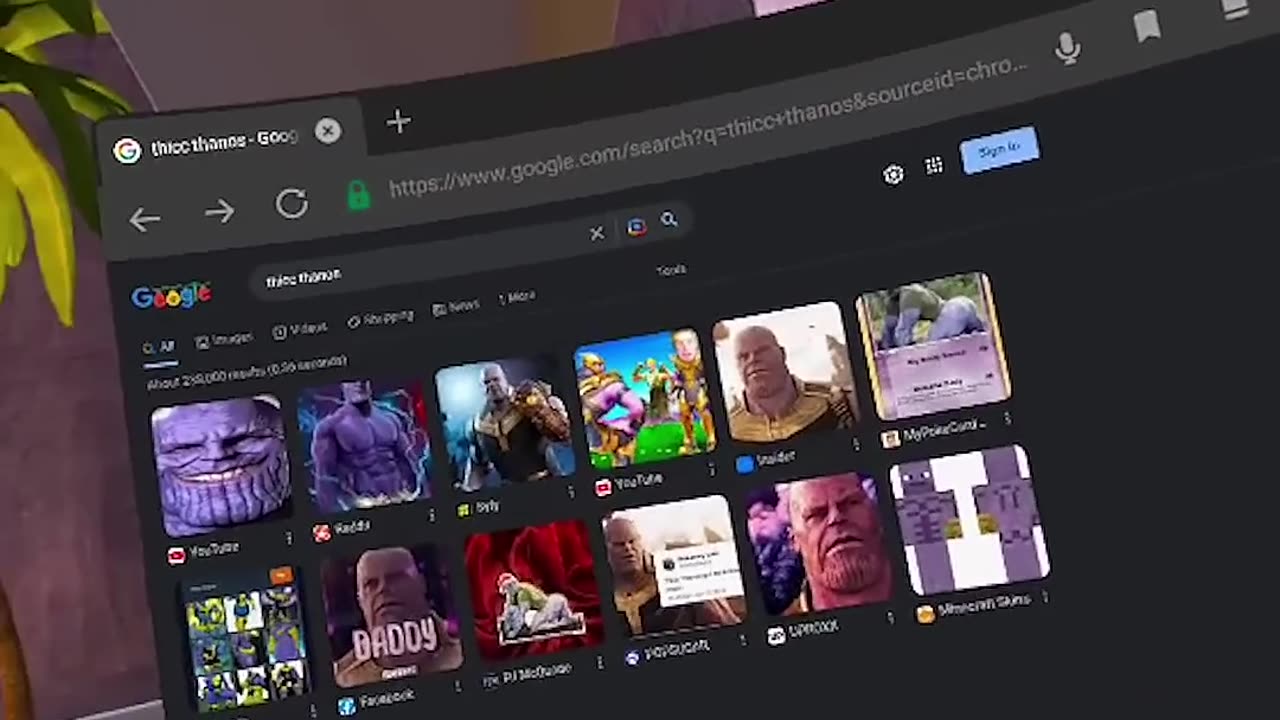Click the UPROXX source link
The width and height of the screenshot is (1280, 720).
[x=803, y=632]
